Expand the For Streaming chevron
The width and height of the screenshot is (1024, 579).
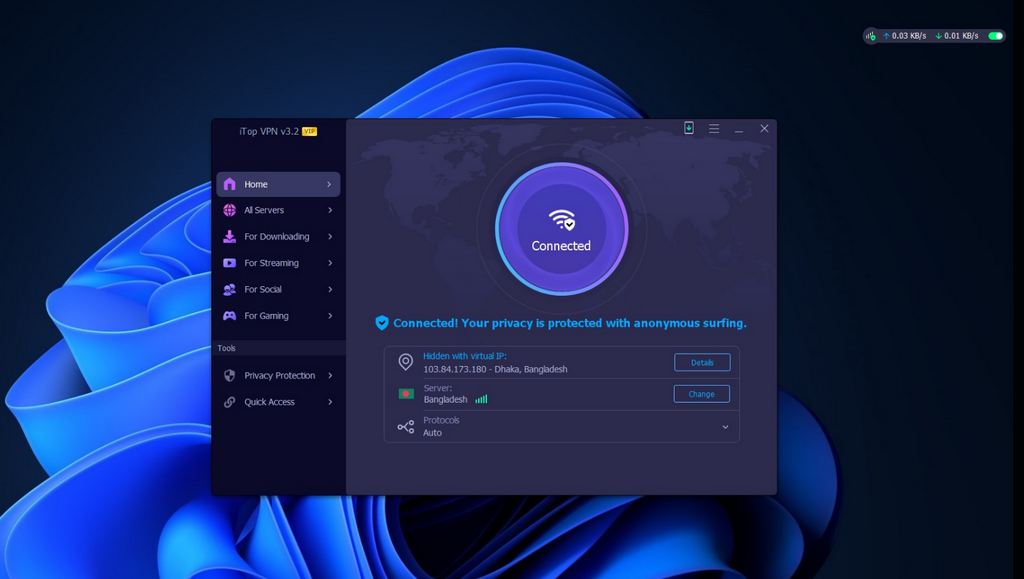coord(330,263)
